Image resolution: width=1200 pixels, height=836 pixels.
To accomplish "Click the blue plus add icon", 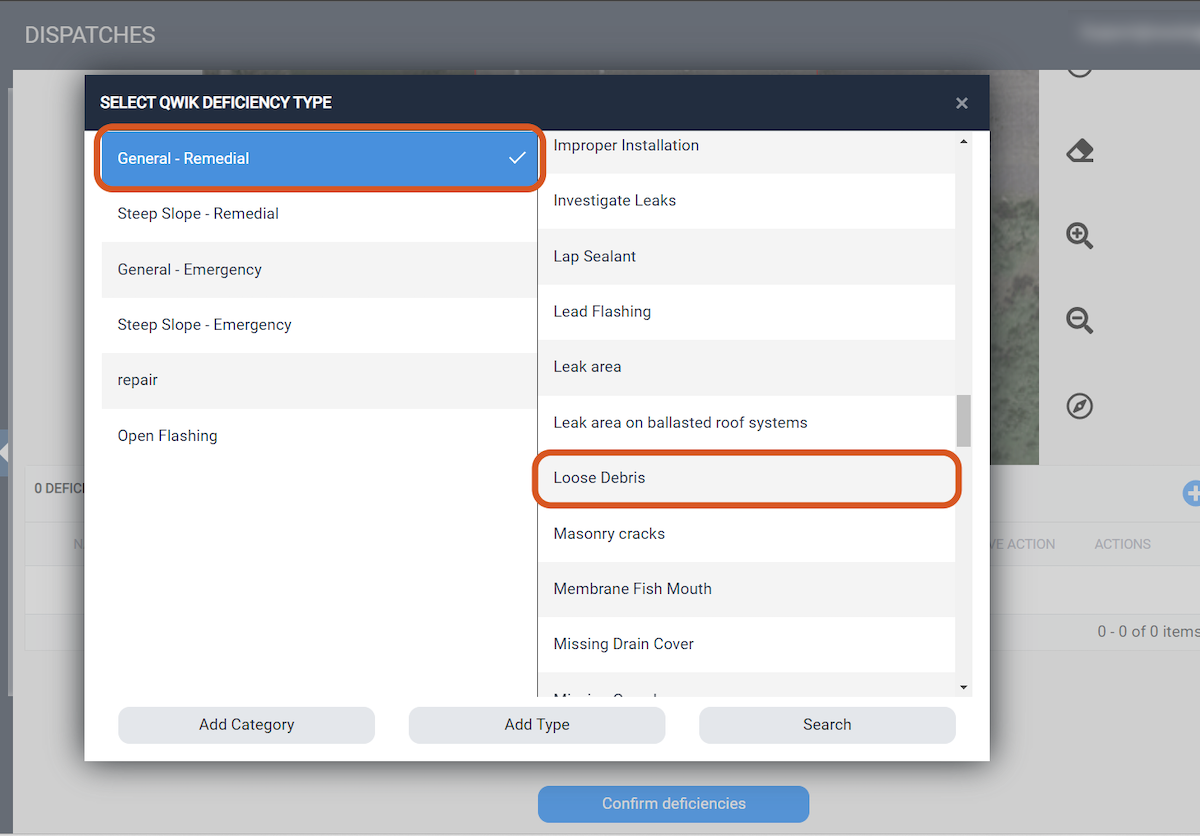I will pos(1191,492).
